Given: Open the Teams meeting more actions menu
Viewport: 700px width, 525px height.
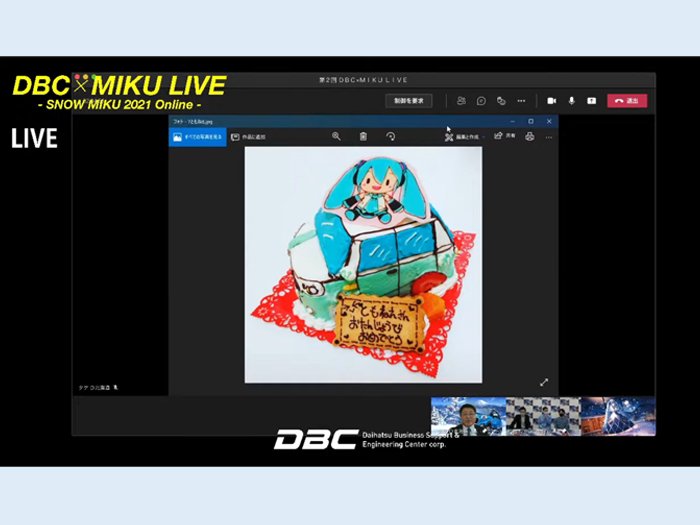Looking at the screenshot, I should click(521, 101).
